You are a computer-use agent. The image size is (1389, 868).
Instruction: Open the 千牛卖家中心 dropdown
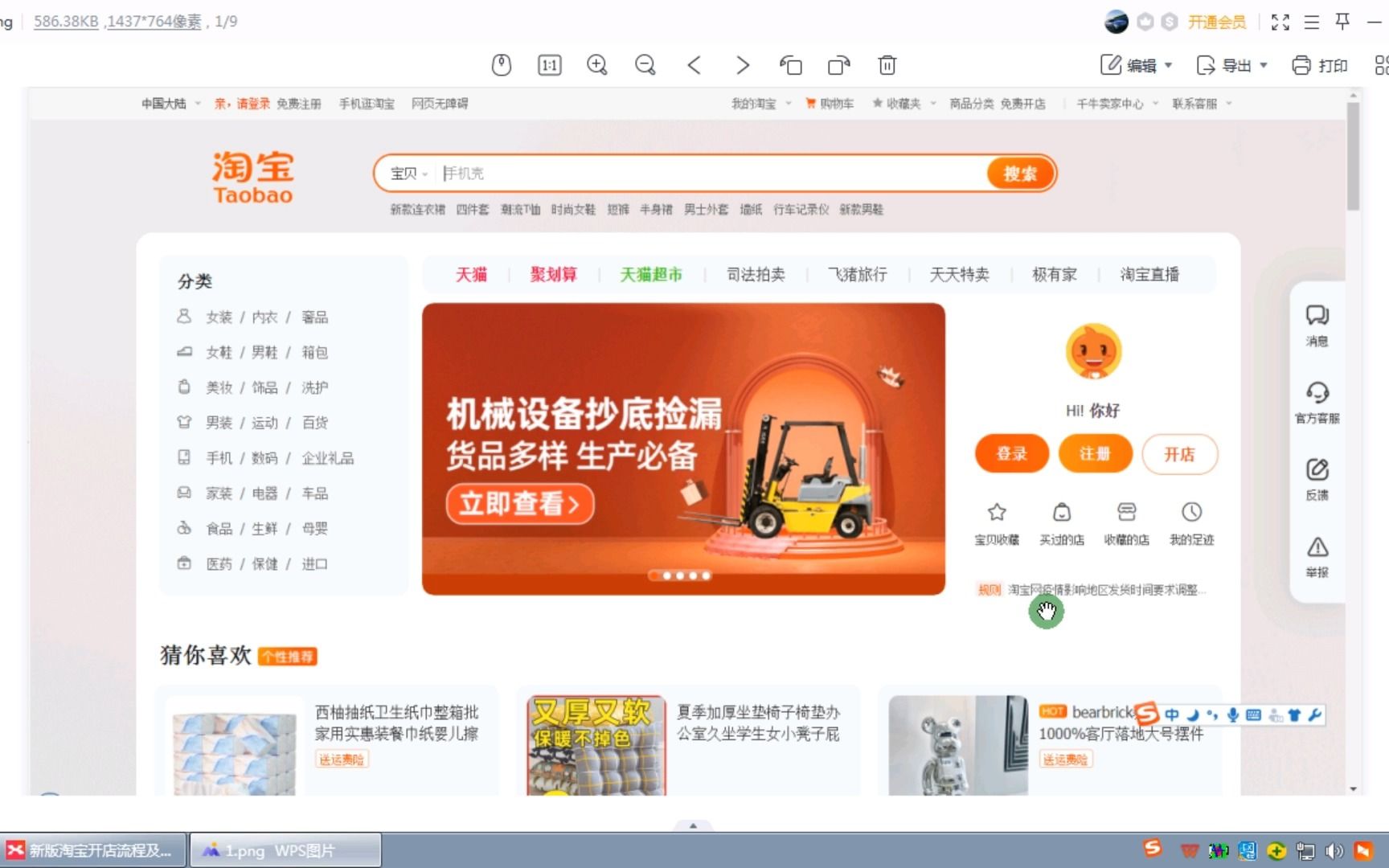click(1117, 104)
